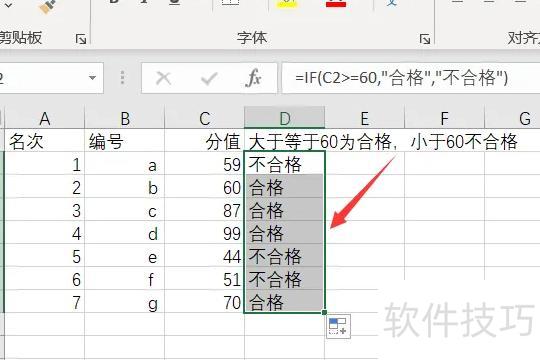540x360 pixels.
Task: Click the 不合格 result beside score 59
Action: click(284, 163)
